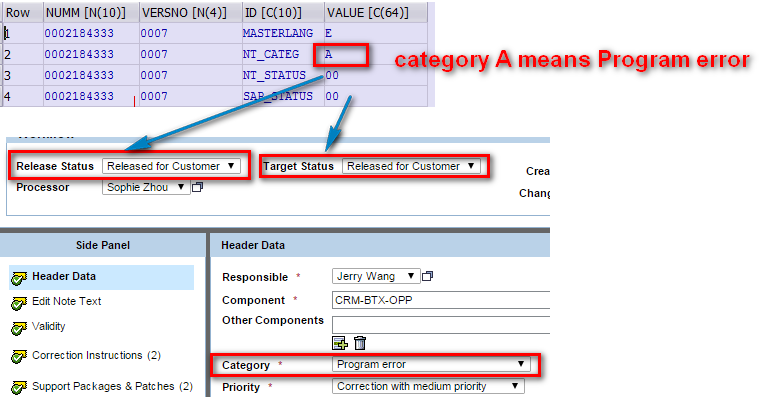Open the Priority dropdown
The width and height of the screenshot is (763, 397).
(428, 386)
